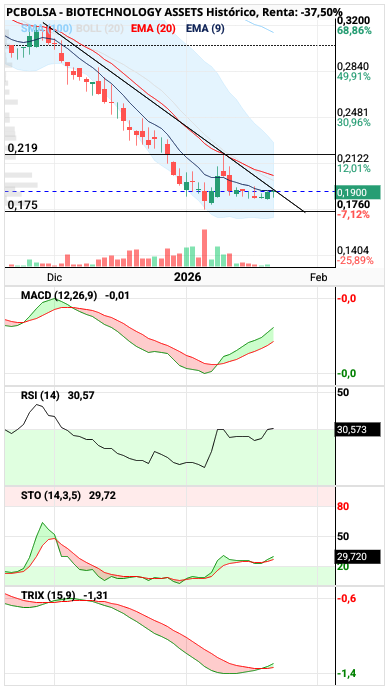Click the stochastic 20 level label
Viewport: 389px width, 690px height.
click(343, 566)
